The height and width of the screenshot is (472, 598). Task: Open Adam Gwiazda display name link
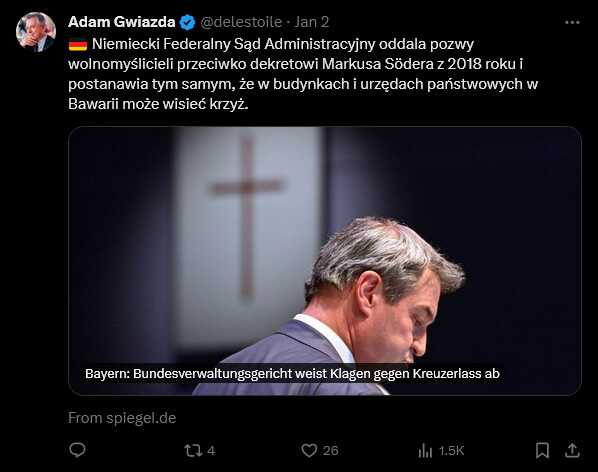click(122, 22)
